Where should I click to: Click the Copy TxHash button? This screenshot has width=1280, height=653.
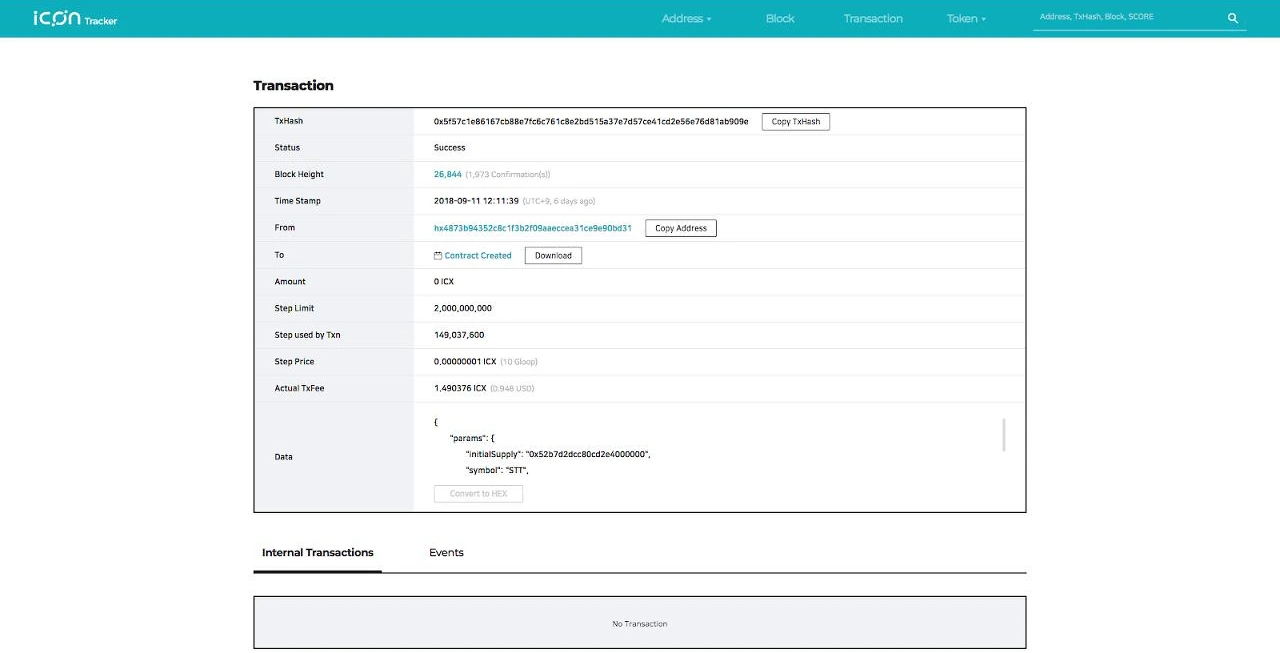[795, 122]
